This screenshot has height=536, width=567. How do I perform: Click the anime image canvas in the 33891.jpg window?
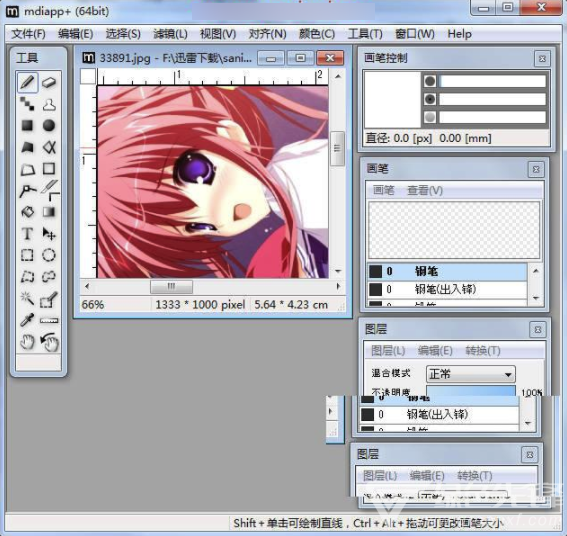(x=213, y=182)
